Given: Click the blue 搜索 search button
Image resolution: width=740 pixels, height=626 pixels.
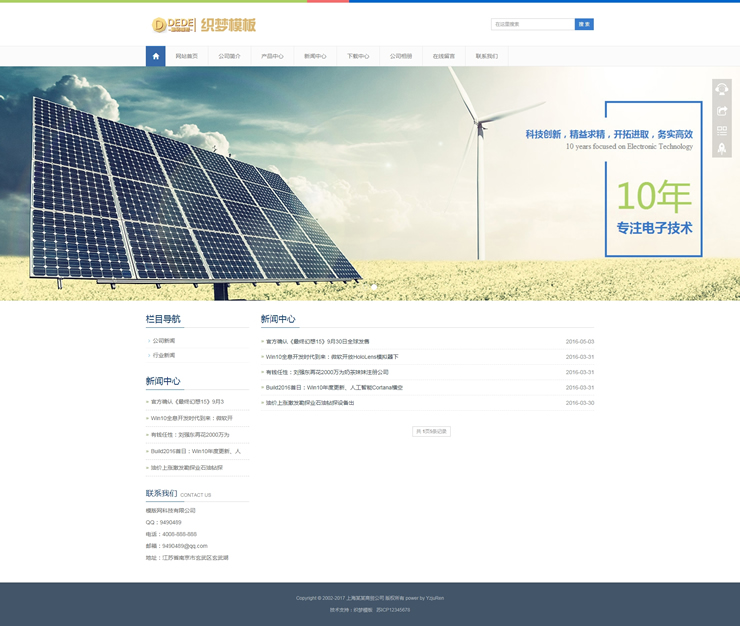Looking at the screenshot, I should [584, 24].
